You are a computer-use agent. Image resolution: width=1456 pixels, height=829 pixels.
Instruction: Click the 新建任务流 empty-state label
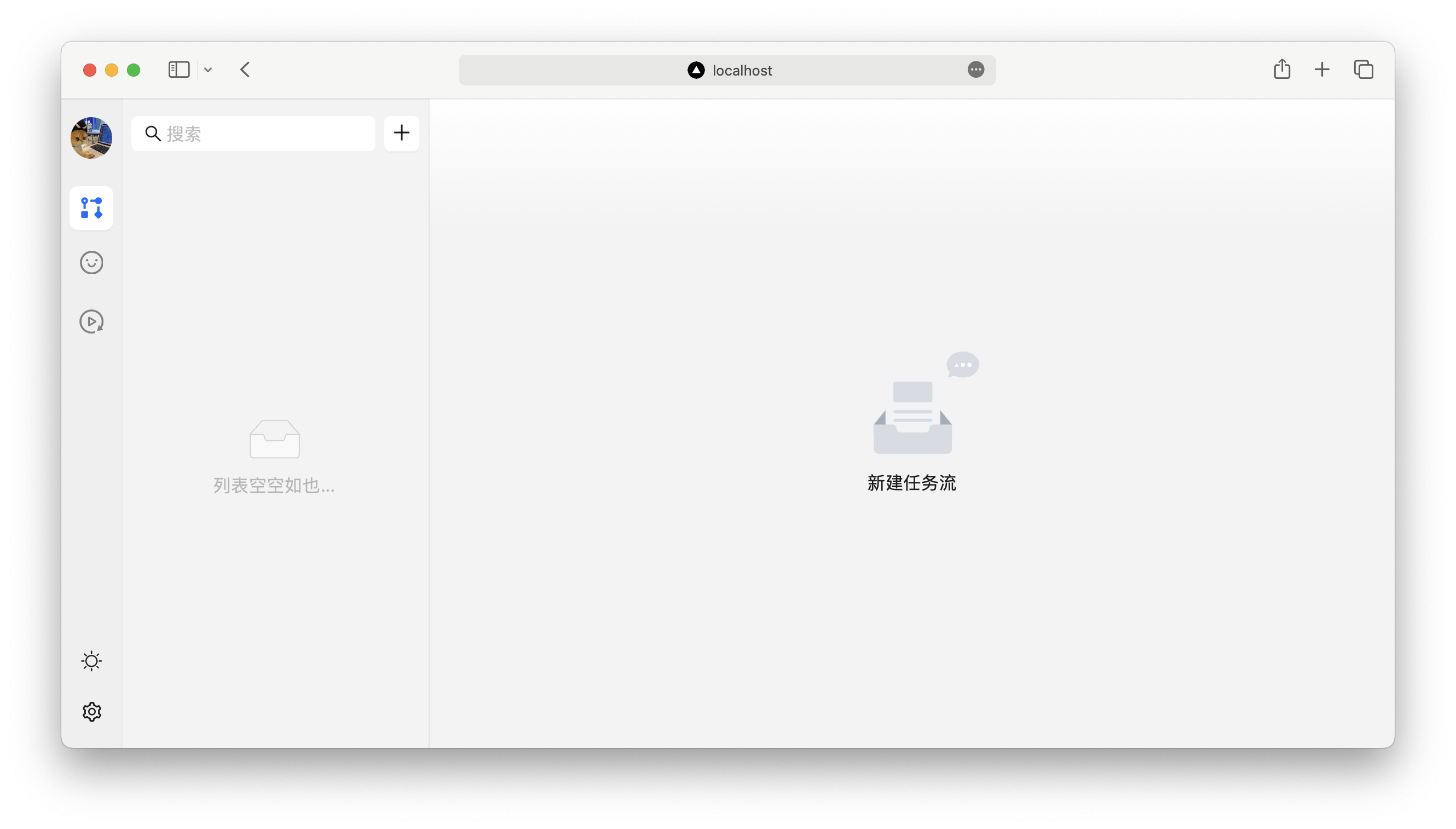911,483
